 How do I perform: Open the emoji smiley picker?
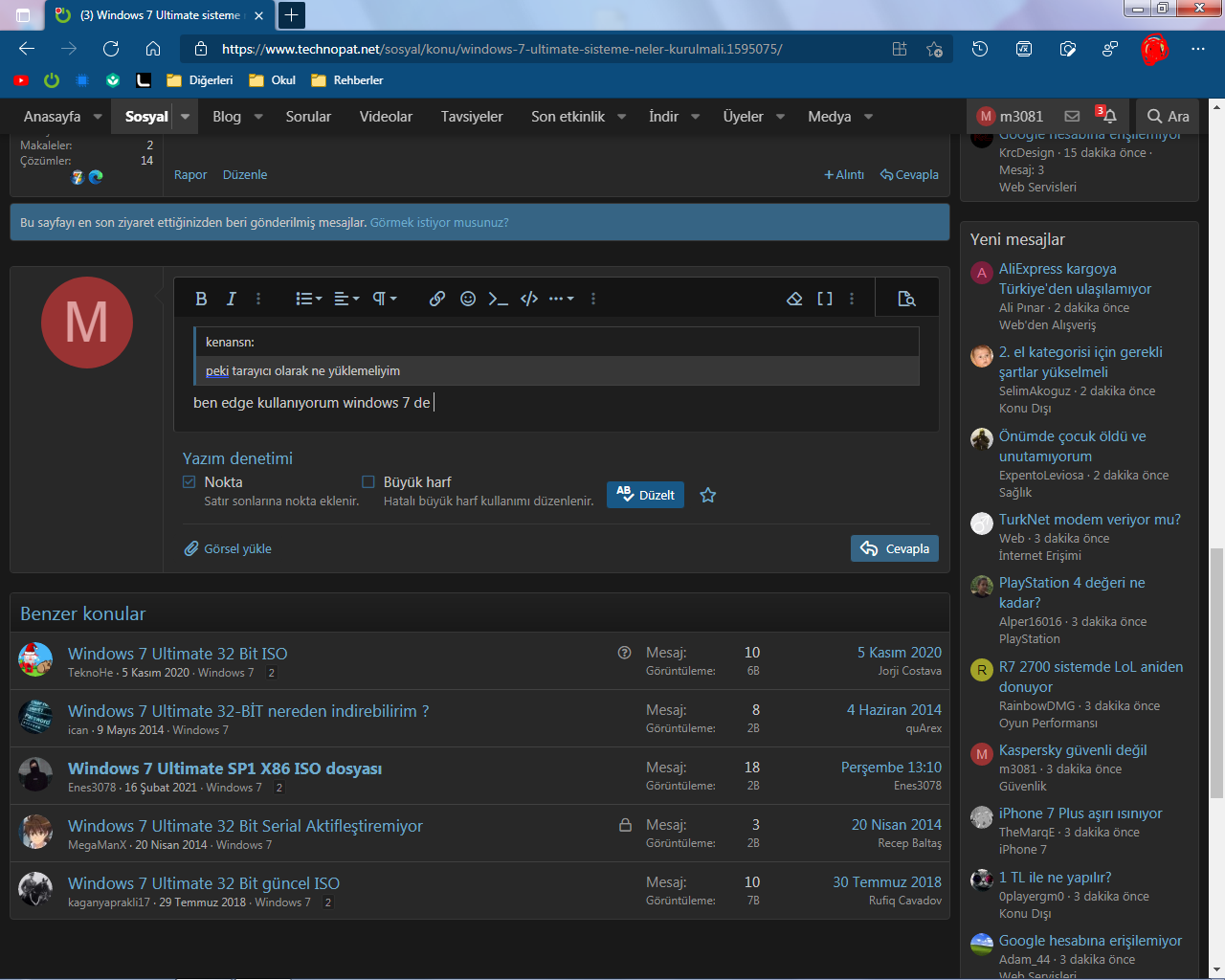(468, 299)
